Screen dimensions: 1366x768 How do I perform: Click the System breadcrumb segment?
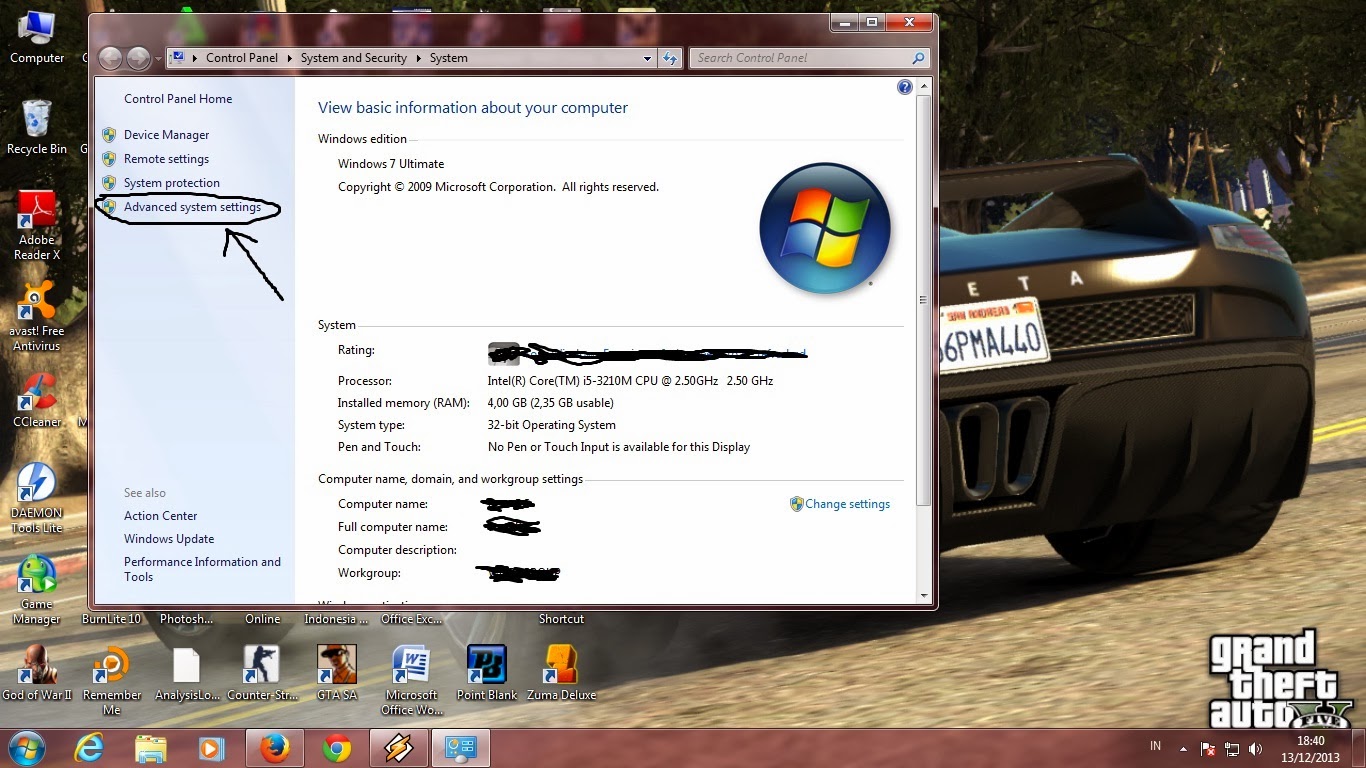[449, 58]
